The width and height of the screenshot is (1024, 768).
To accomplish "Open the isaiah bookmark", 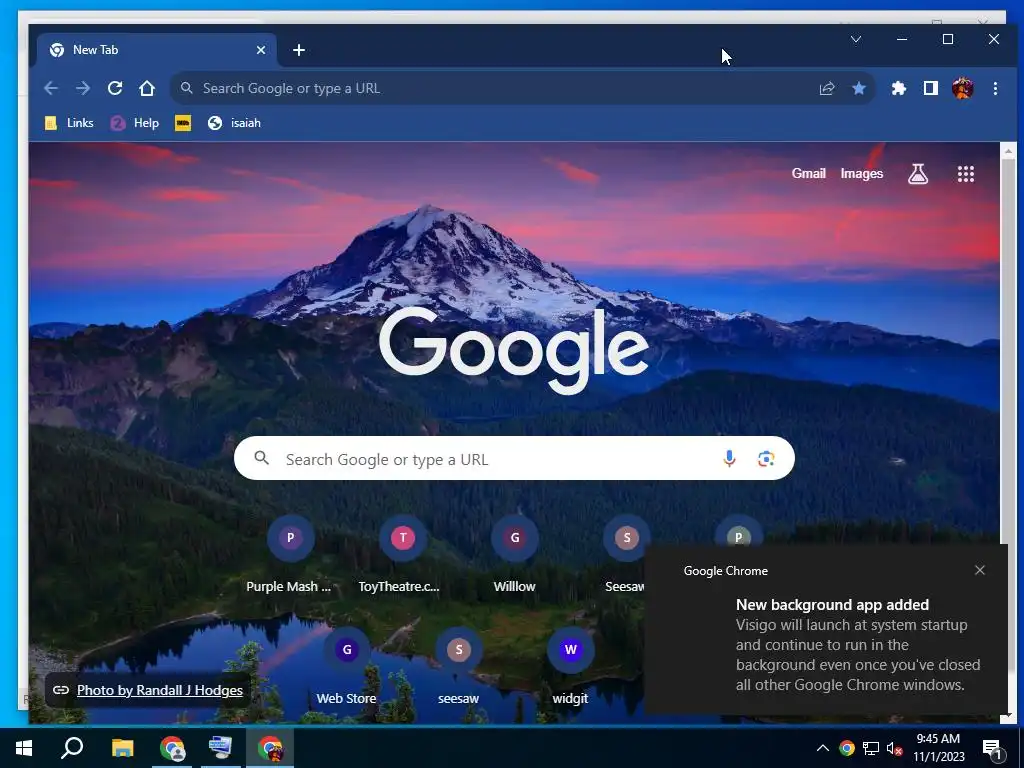I will click(x=234, y=123).
